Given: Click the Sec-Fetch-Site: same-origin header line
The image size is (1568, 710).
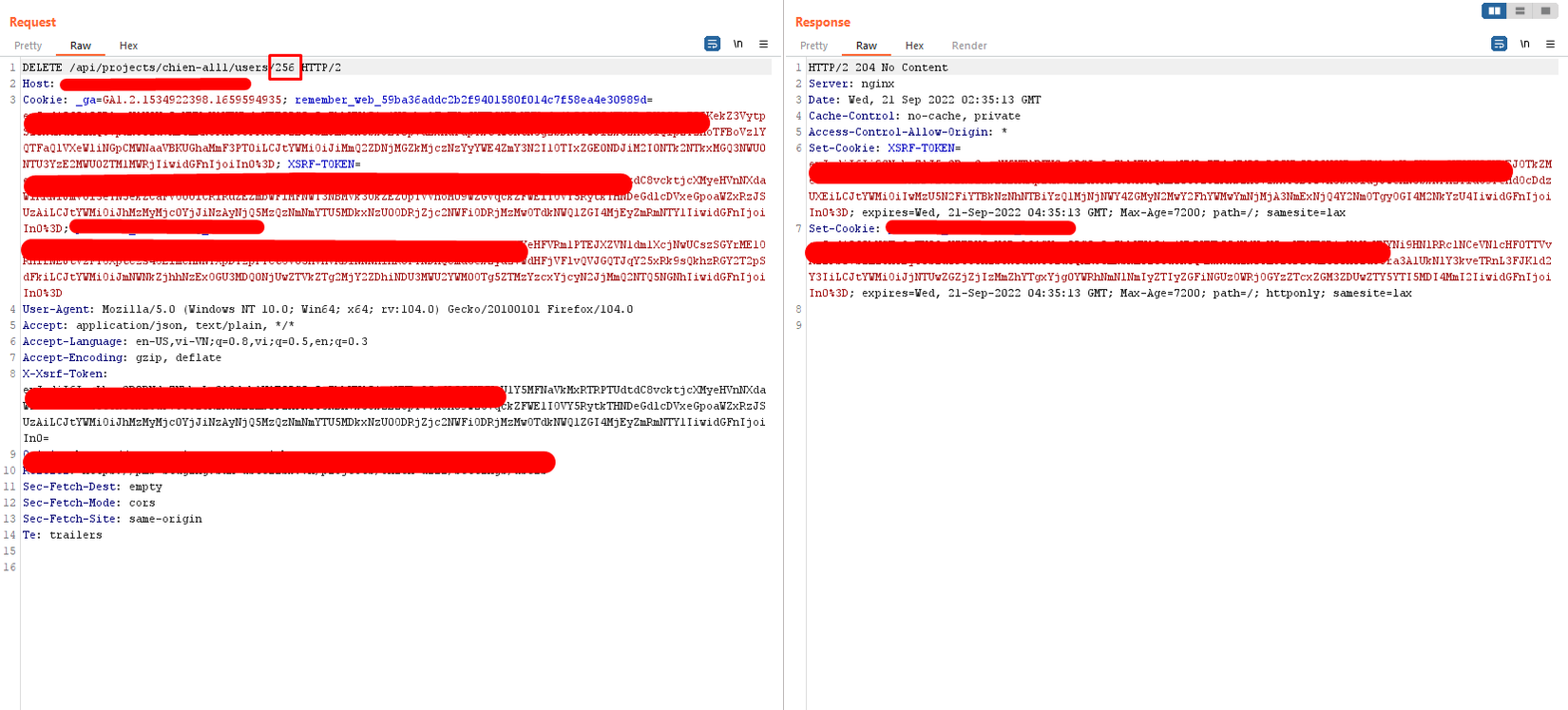Looking at the screenshot, I should click(112, 519).
